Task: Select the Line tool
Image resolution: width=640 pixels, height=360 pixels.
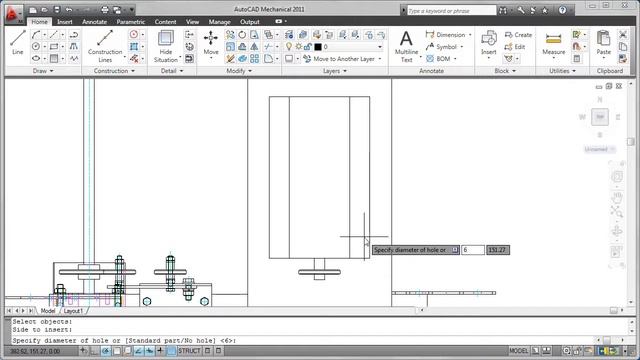Action: tap(18, 42)
